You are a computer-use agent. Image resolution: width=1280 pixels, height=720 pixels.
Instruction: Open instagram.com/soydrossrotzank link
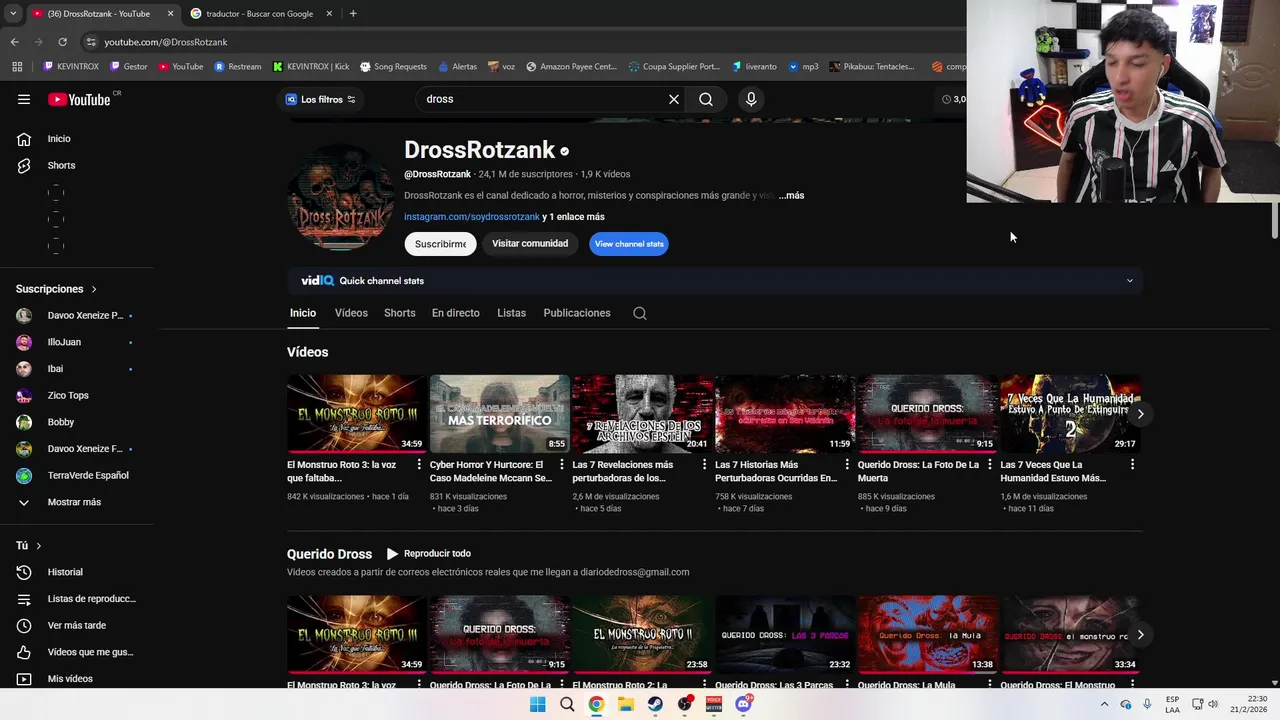click(472, 217)
